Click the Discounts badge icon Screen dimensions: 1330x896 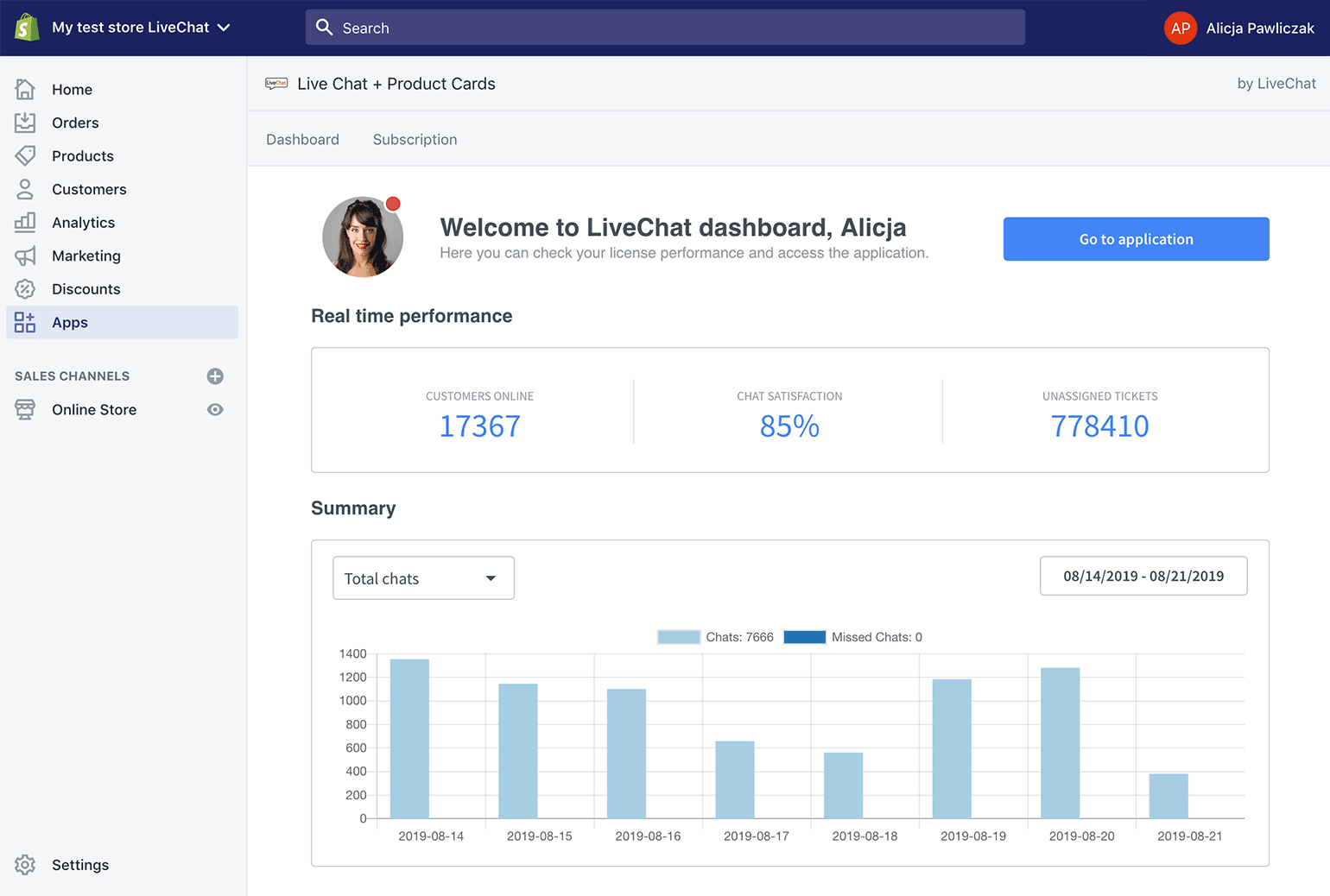(25, 288)
